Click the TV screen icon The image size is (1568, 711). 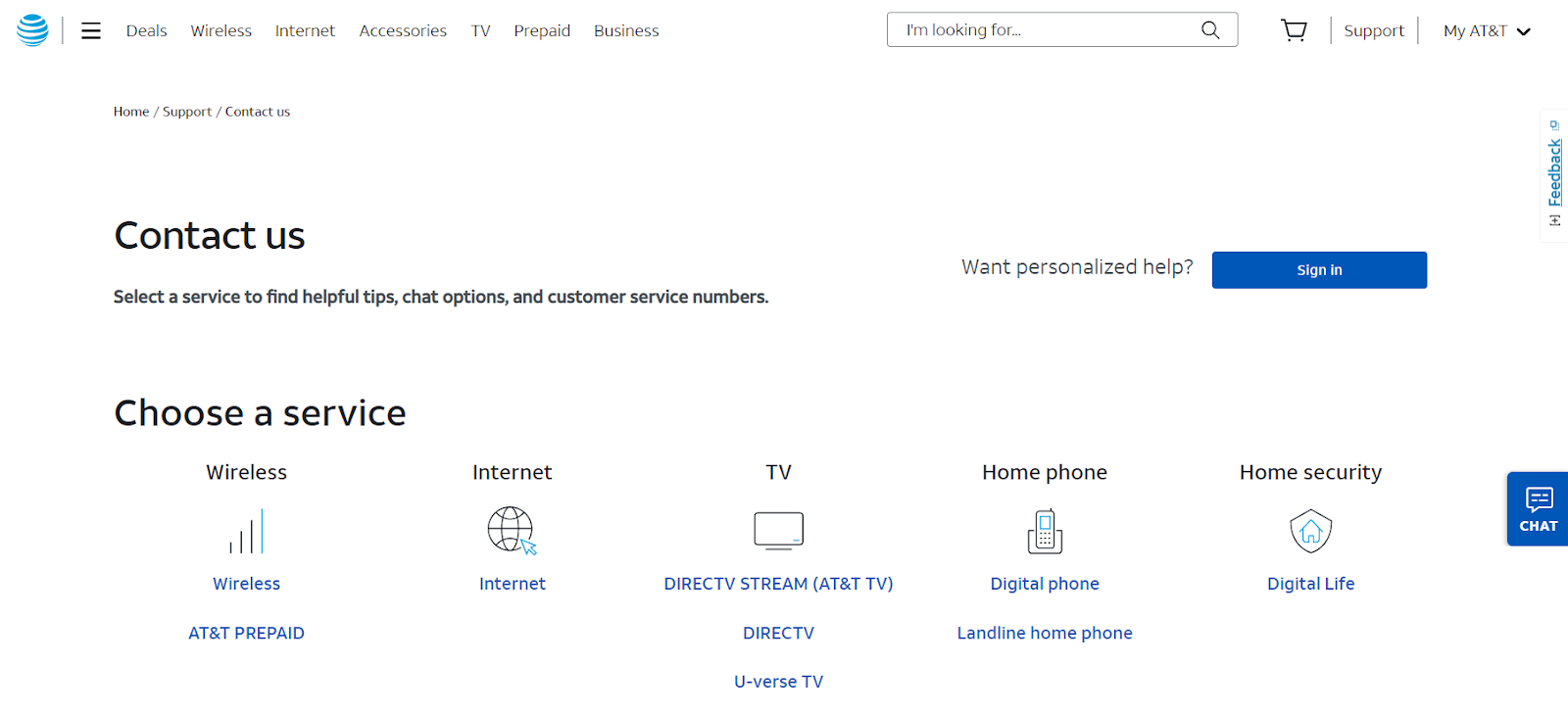[779, 531]
